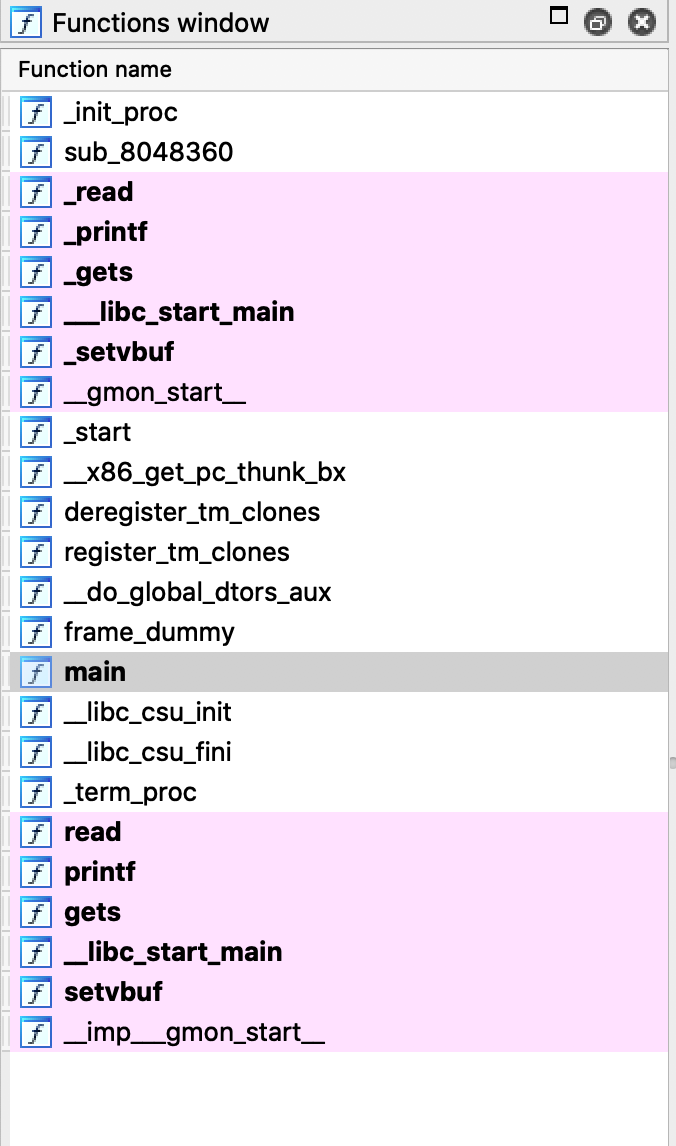Screen dimensions: 676x1146
Task: Click the icon beside __libc_csu_init
Action: click(x=36, y=712)
